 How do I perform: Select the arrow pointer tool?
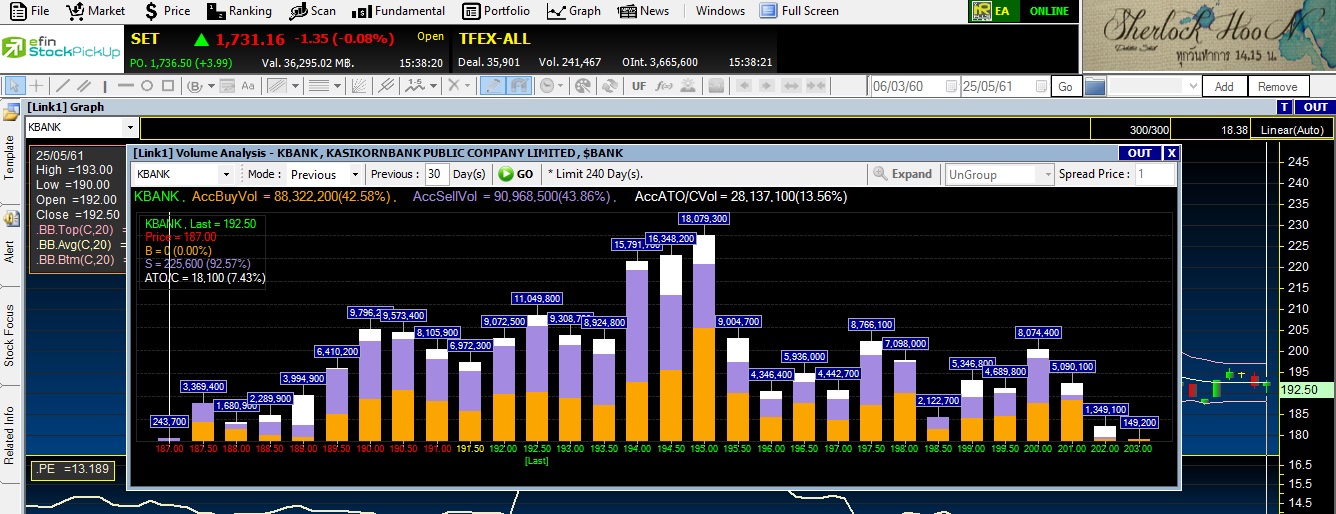coord(15,86)
